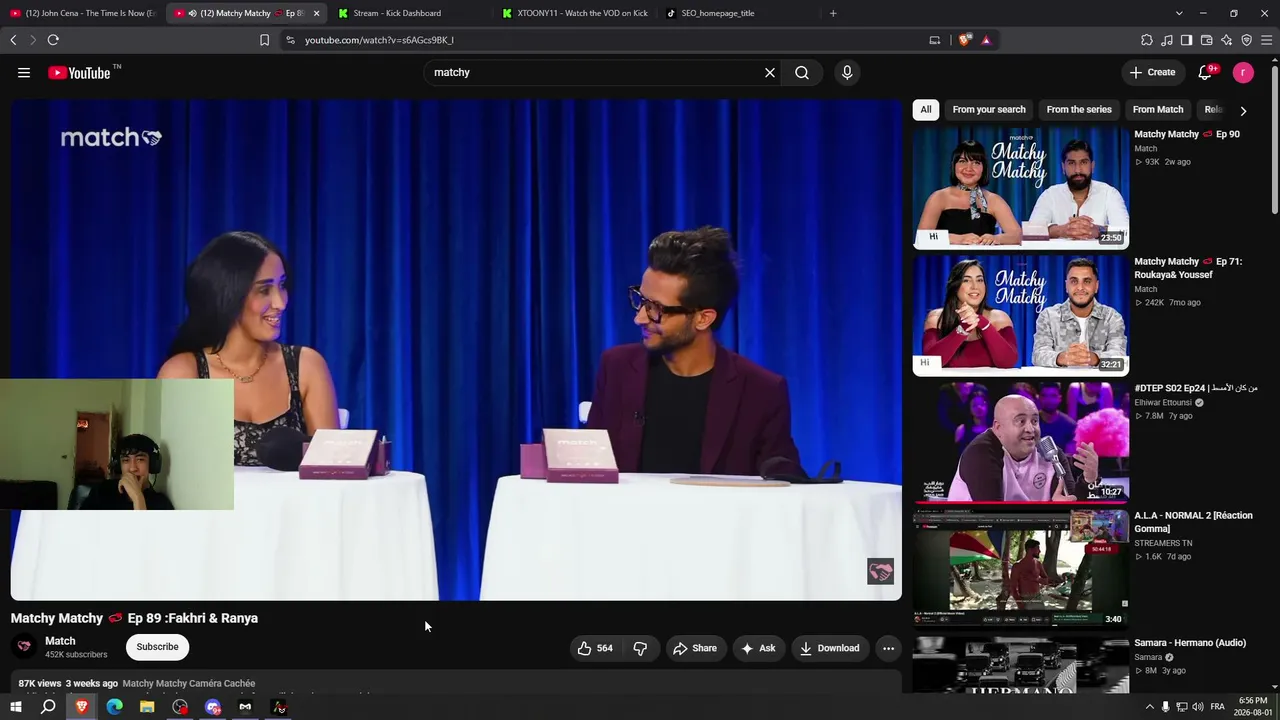This screenshot has width=1280, height=720.
Task: Select the From the series chip
Action: tap(1079, 110)
